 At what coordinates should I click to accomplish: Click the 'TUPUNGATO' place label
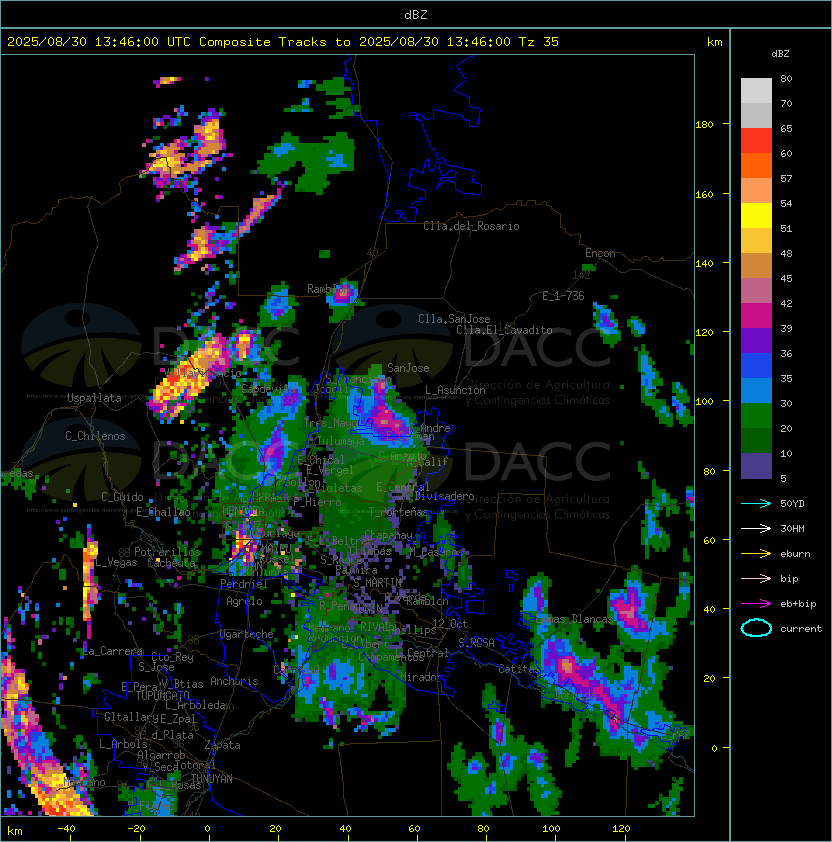[163, 696]
